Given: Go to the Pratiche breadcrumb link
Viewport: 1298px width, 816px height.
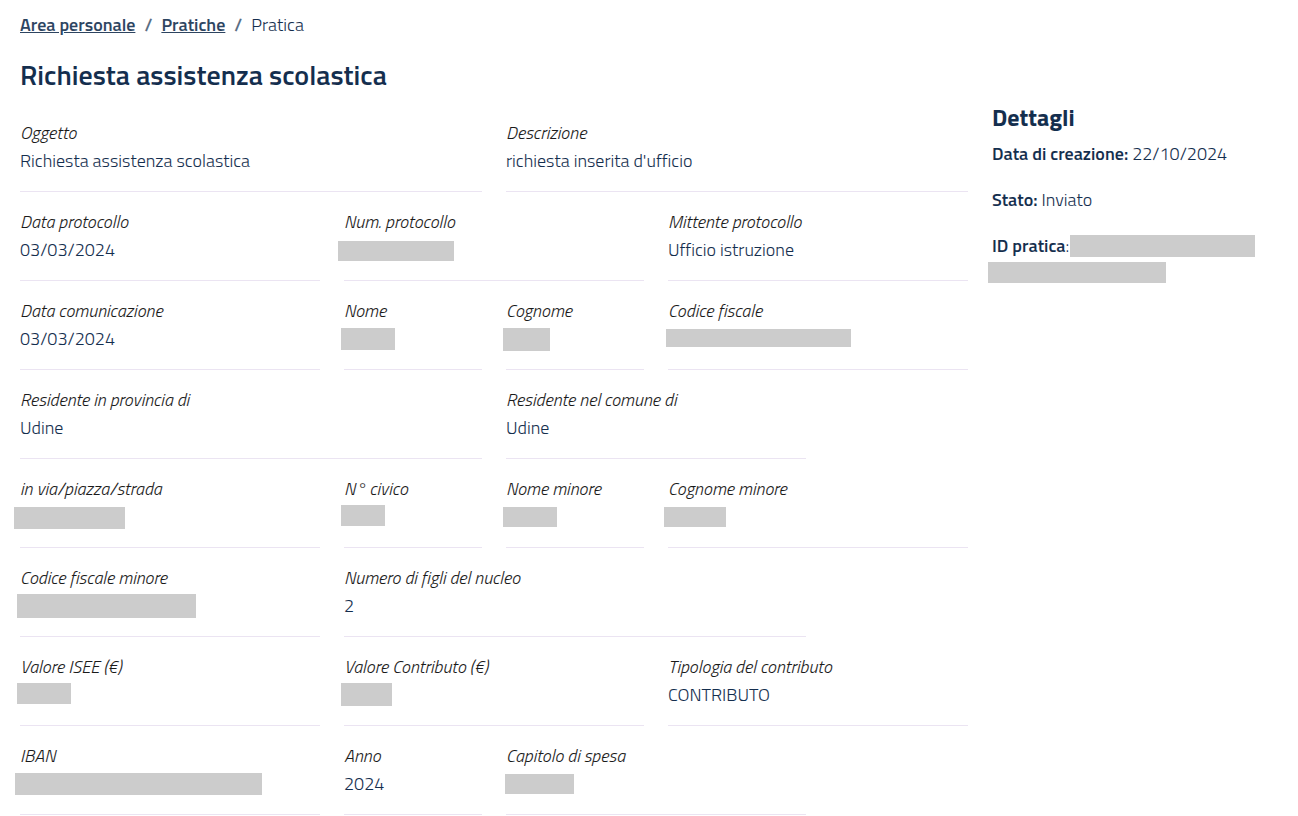Looking at the screenshot, I should [193, 25].
